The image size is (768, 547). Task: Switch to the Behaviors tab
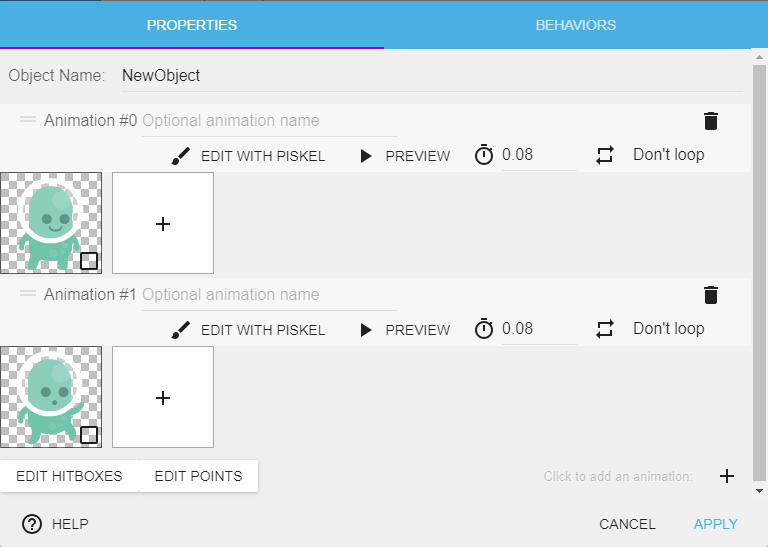575,25
